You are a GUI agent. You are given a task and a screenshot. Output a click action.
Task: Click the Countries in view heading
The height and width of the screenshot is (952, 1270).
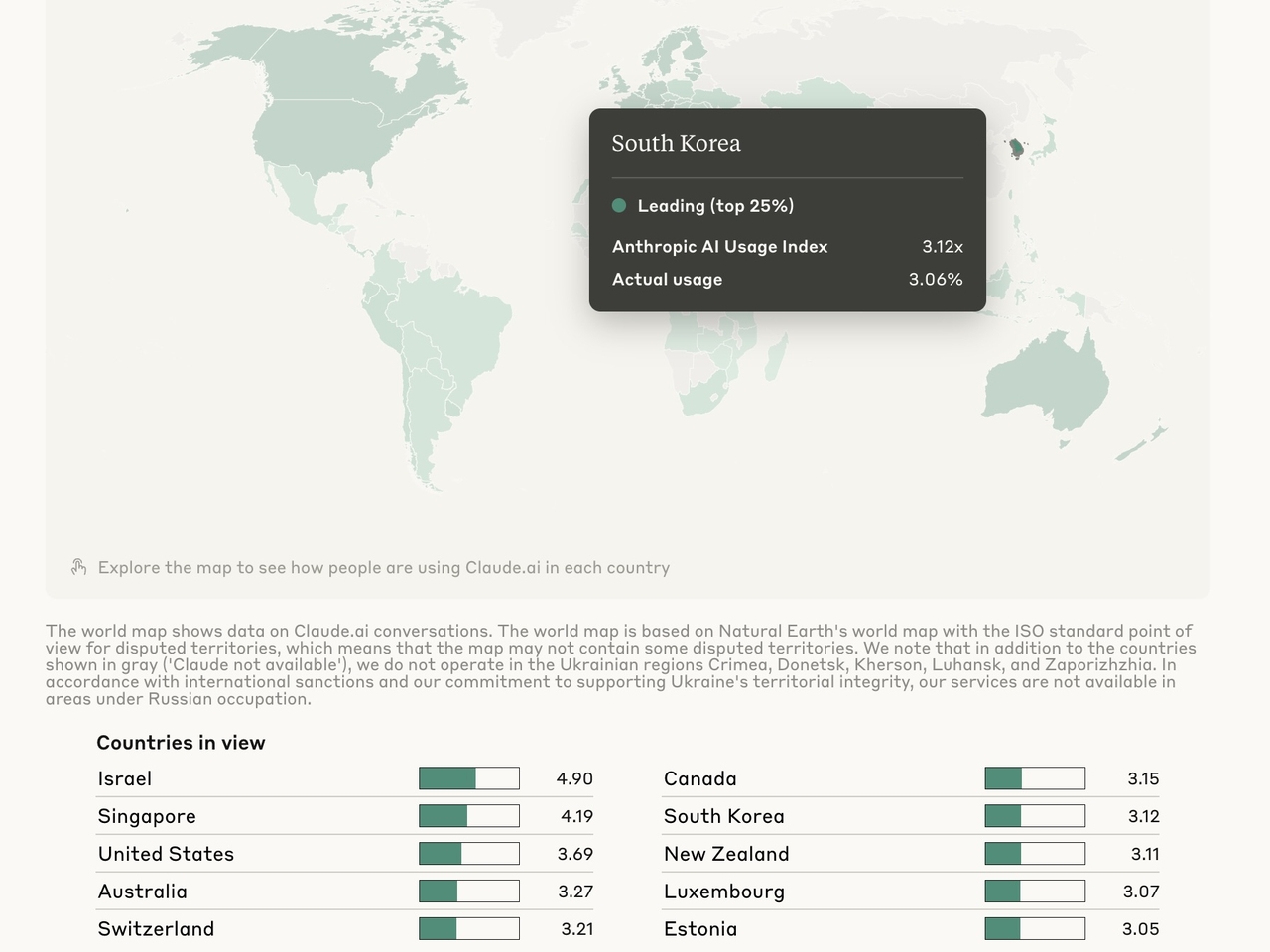[x=181, y=742]
